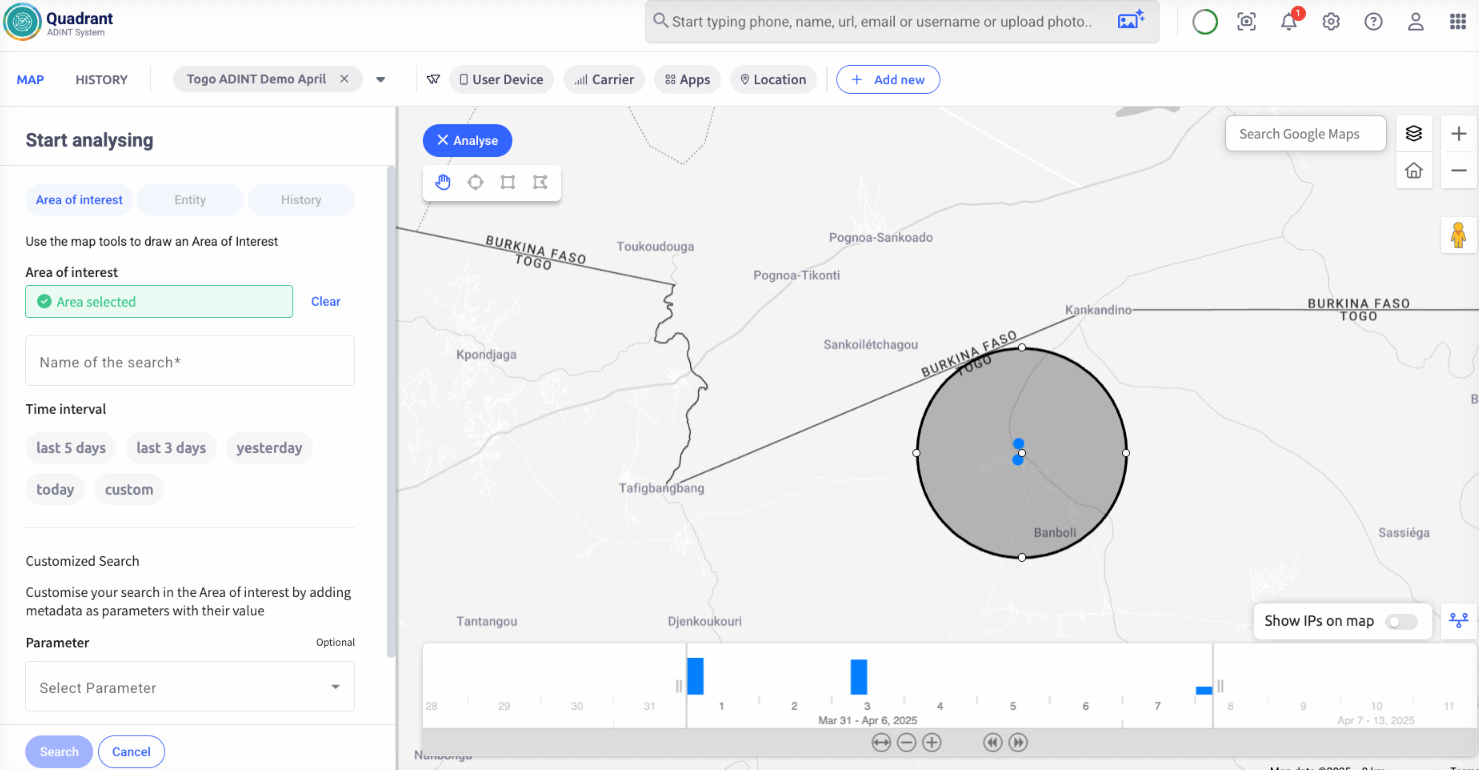The width and height of the screenshot is (1479, 770).
Task: Open the Select Parameter dropdown
Action: (190, 687)
